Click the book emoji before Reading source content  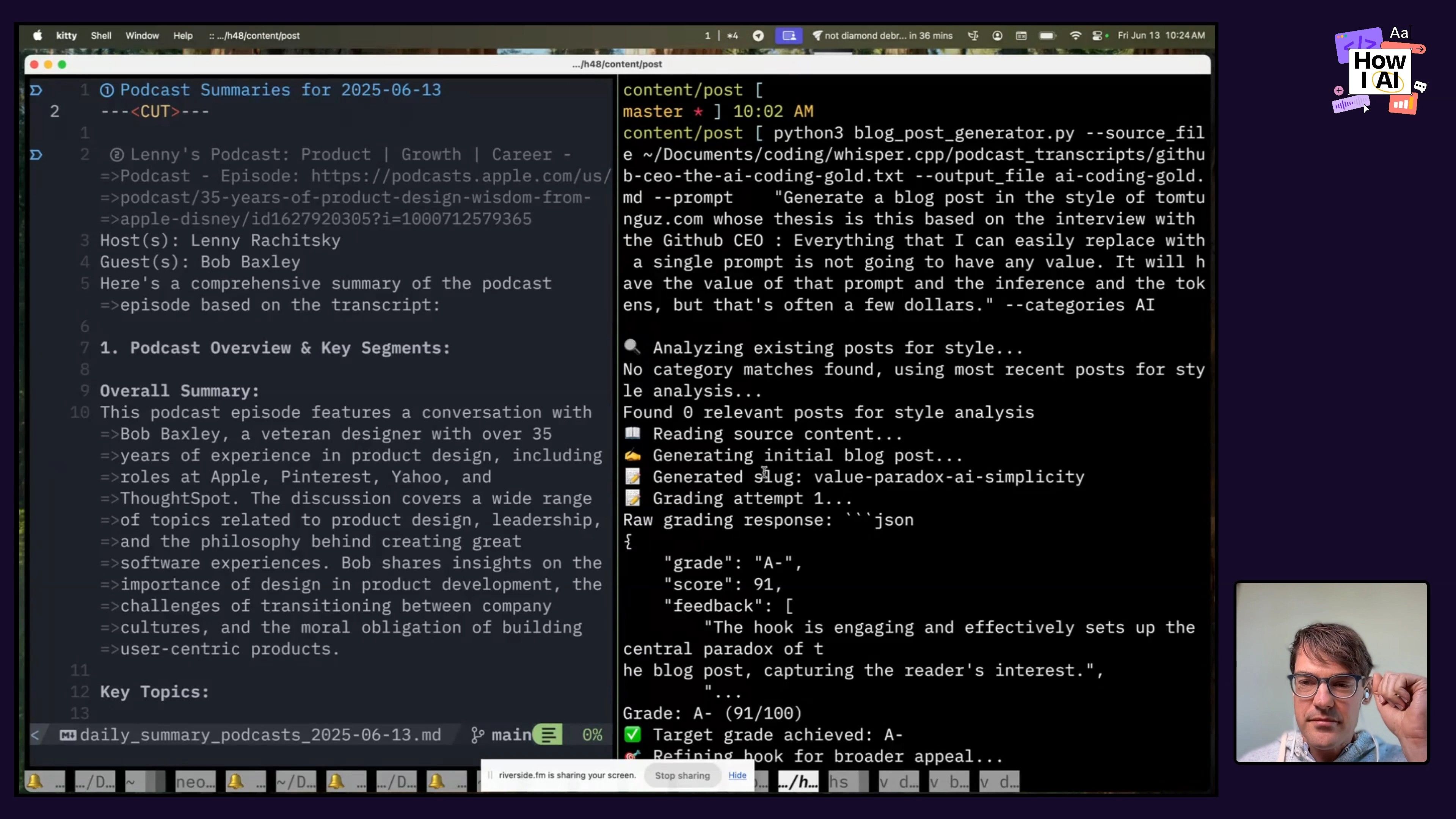(x=632, y=433)
